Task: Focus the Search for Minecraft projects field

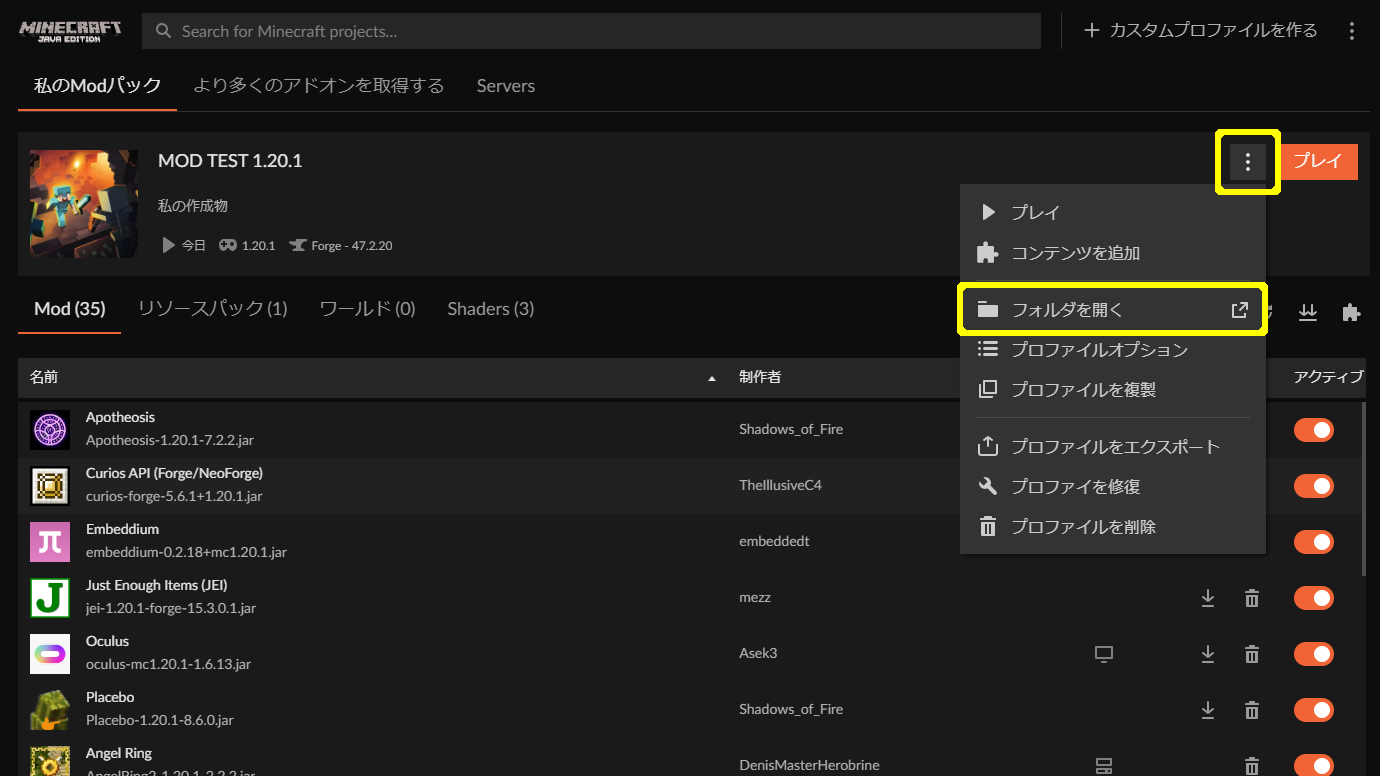Action: tap(591, 31)
